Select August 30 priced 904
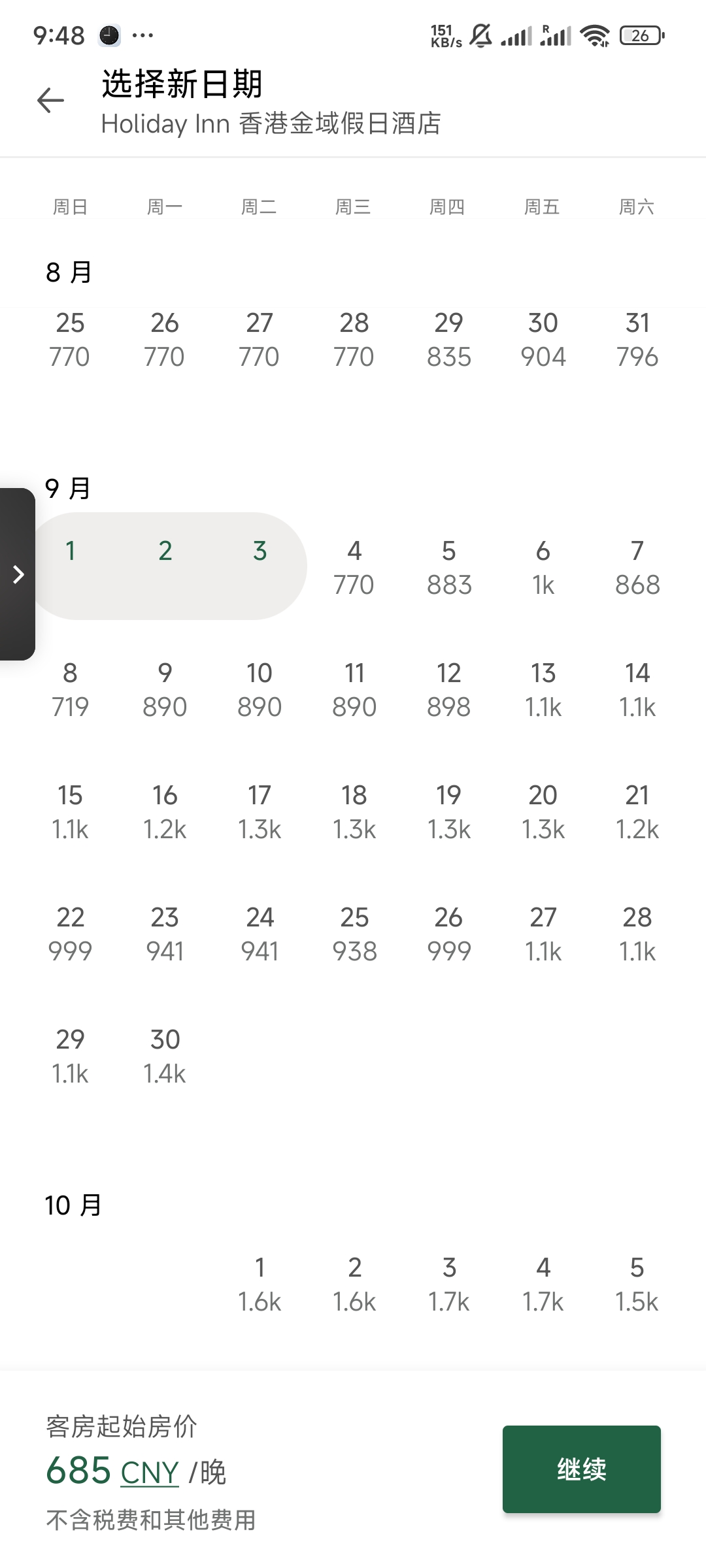This screenshot has height=1568, width=706. point(543,339)
